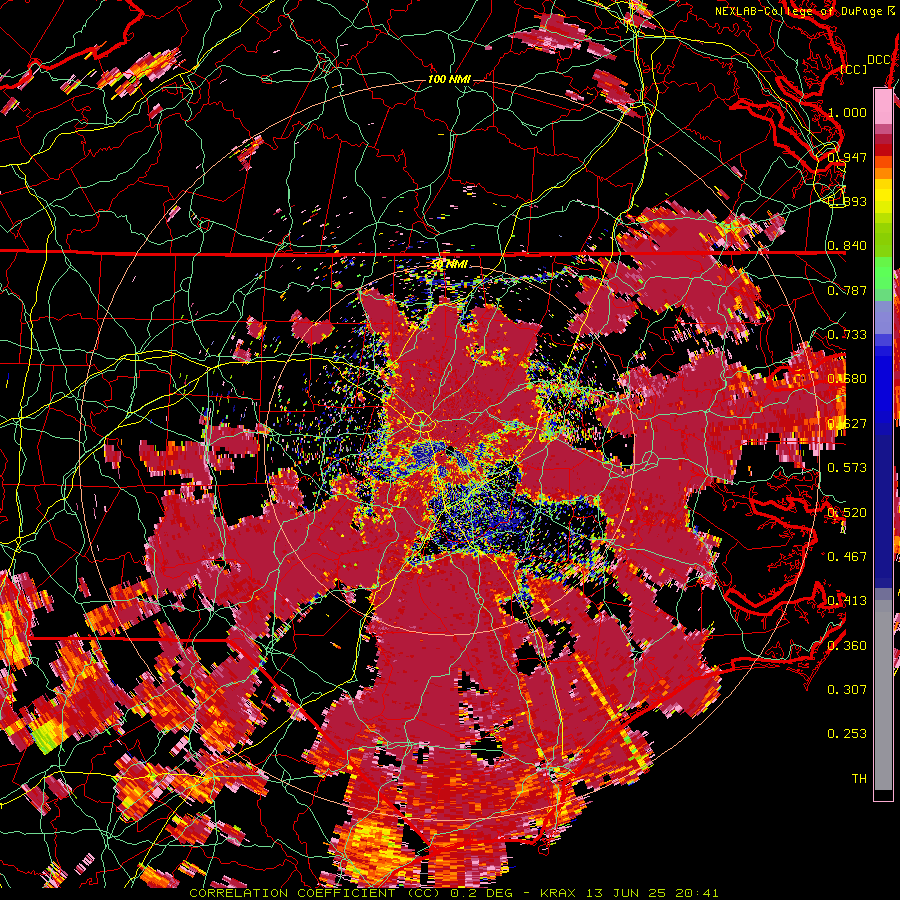
Task: Select the 0.307 scale value
Action: (x=847, y=690)
